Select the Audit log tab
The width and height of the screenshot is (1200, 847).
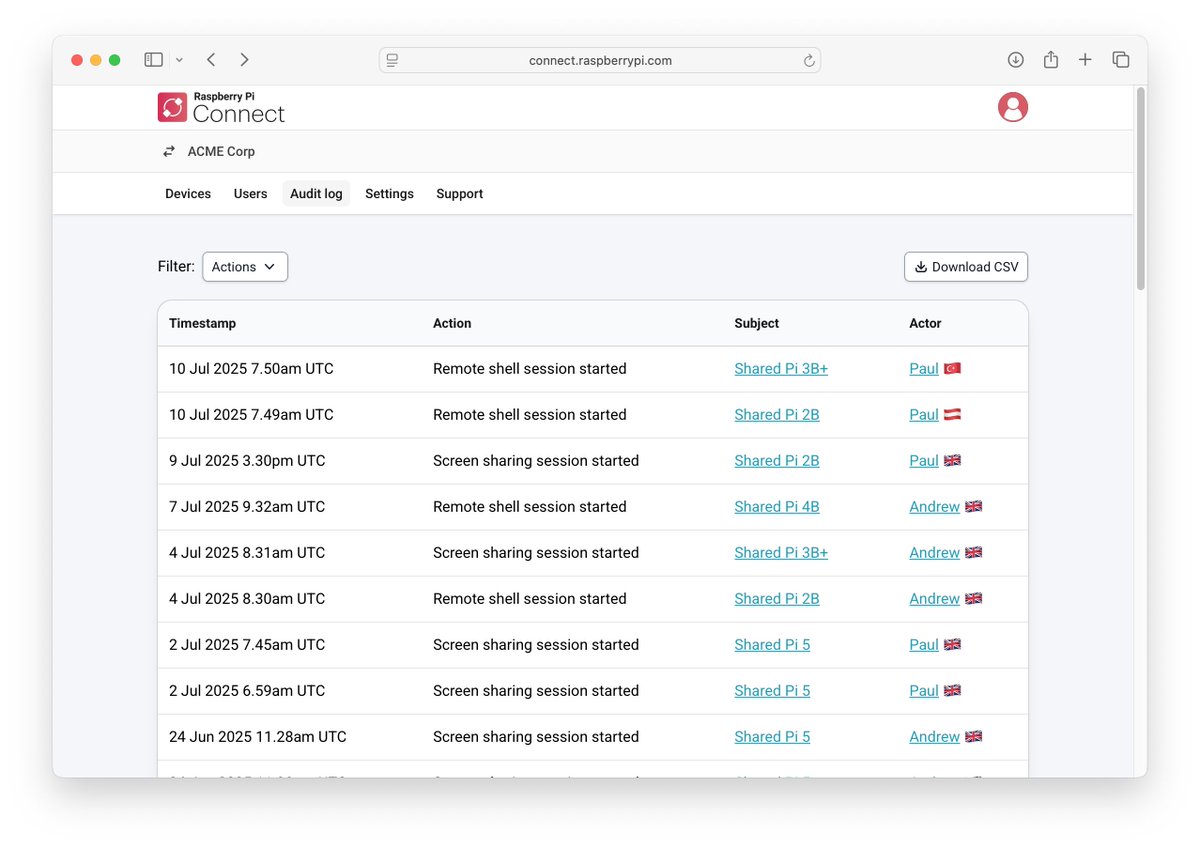[316, 194]
